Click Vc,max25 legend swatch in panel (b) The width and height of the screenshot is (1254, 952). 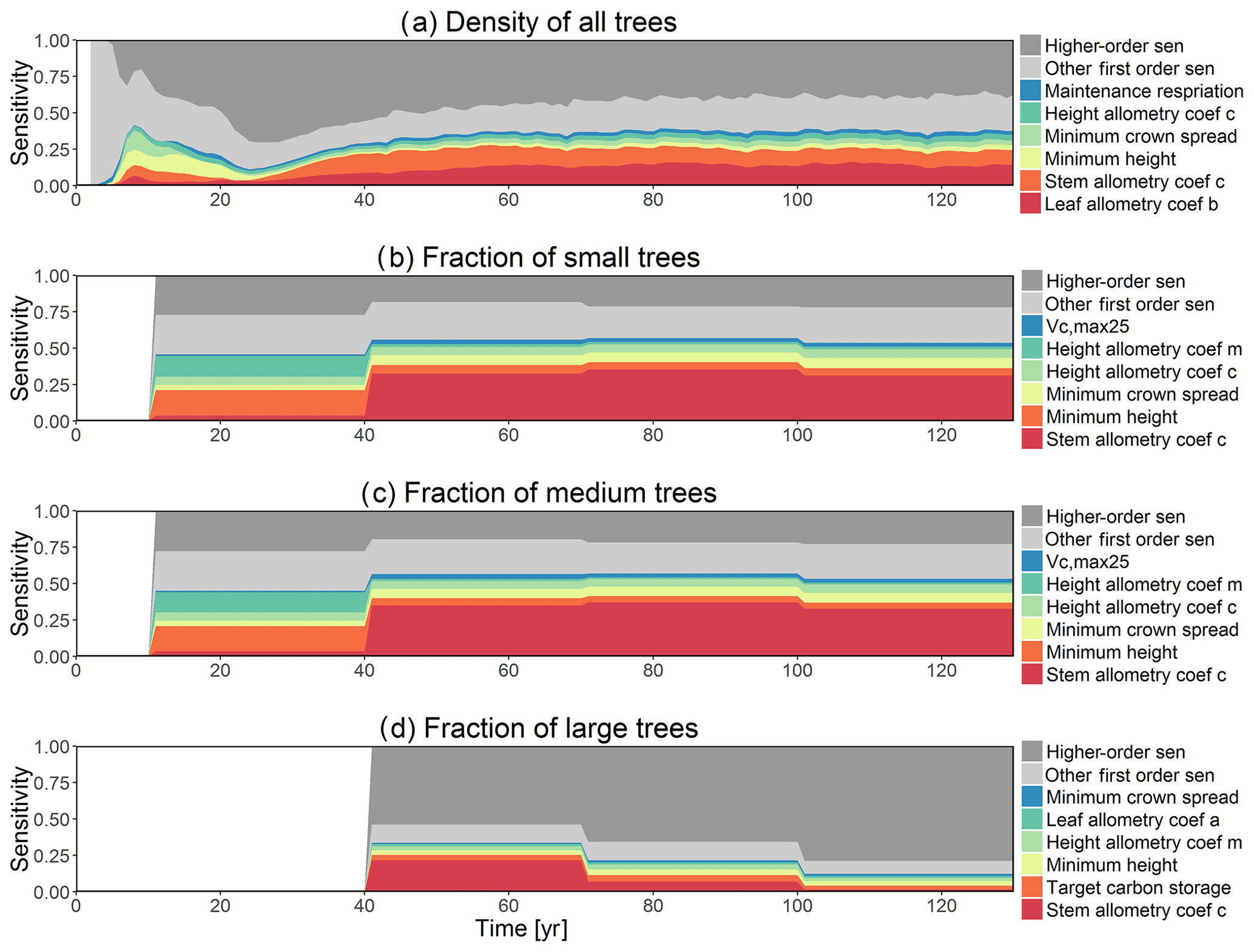(1031, 326)
